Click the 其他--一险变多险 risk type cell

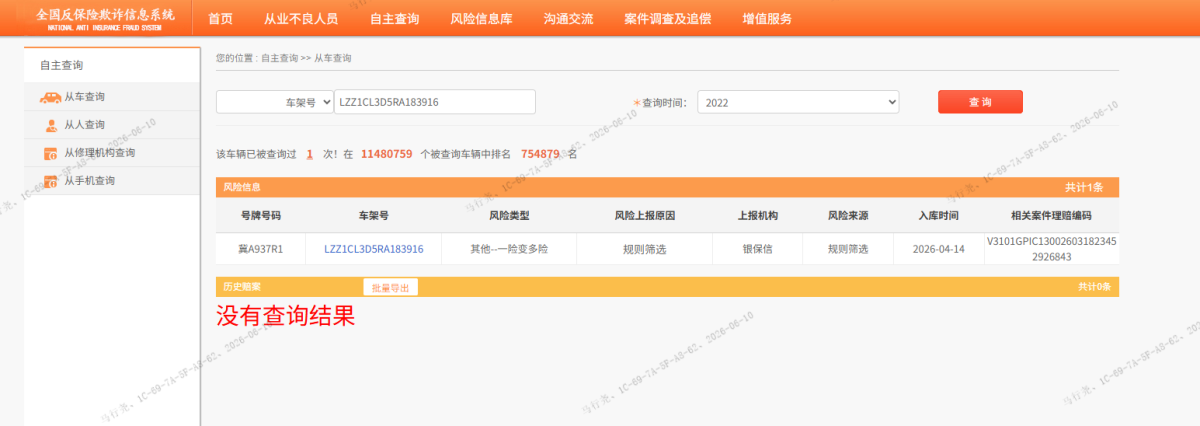pos(509,249)
